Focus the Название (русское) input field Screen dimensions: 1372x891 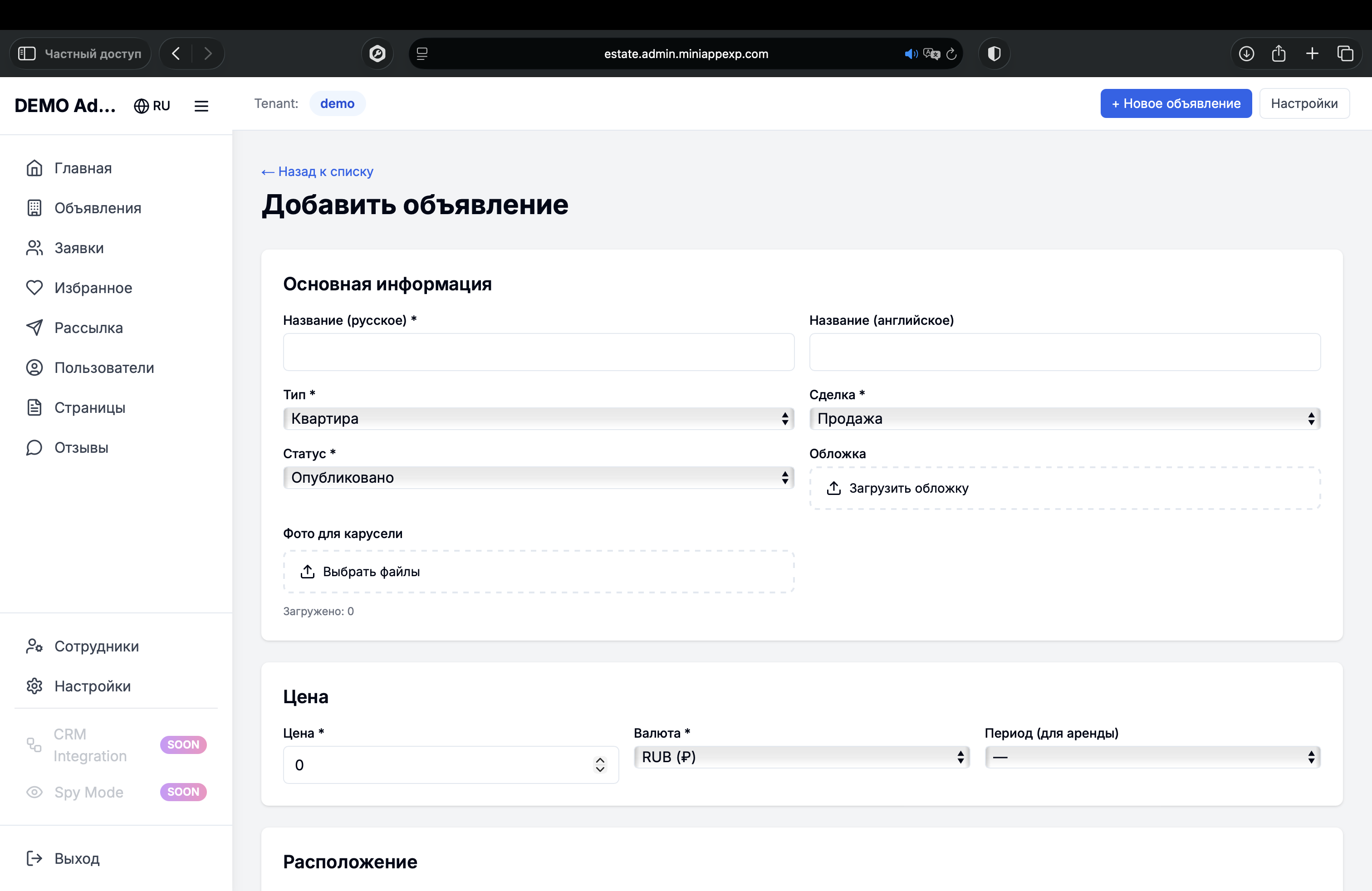538,352
